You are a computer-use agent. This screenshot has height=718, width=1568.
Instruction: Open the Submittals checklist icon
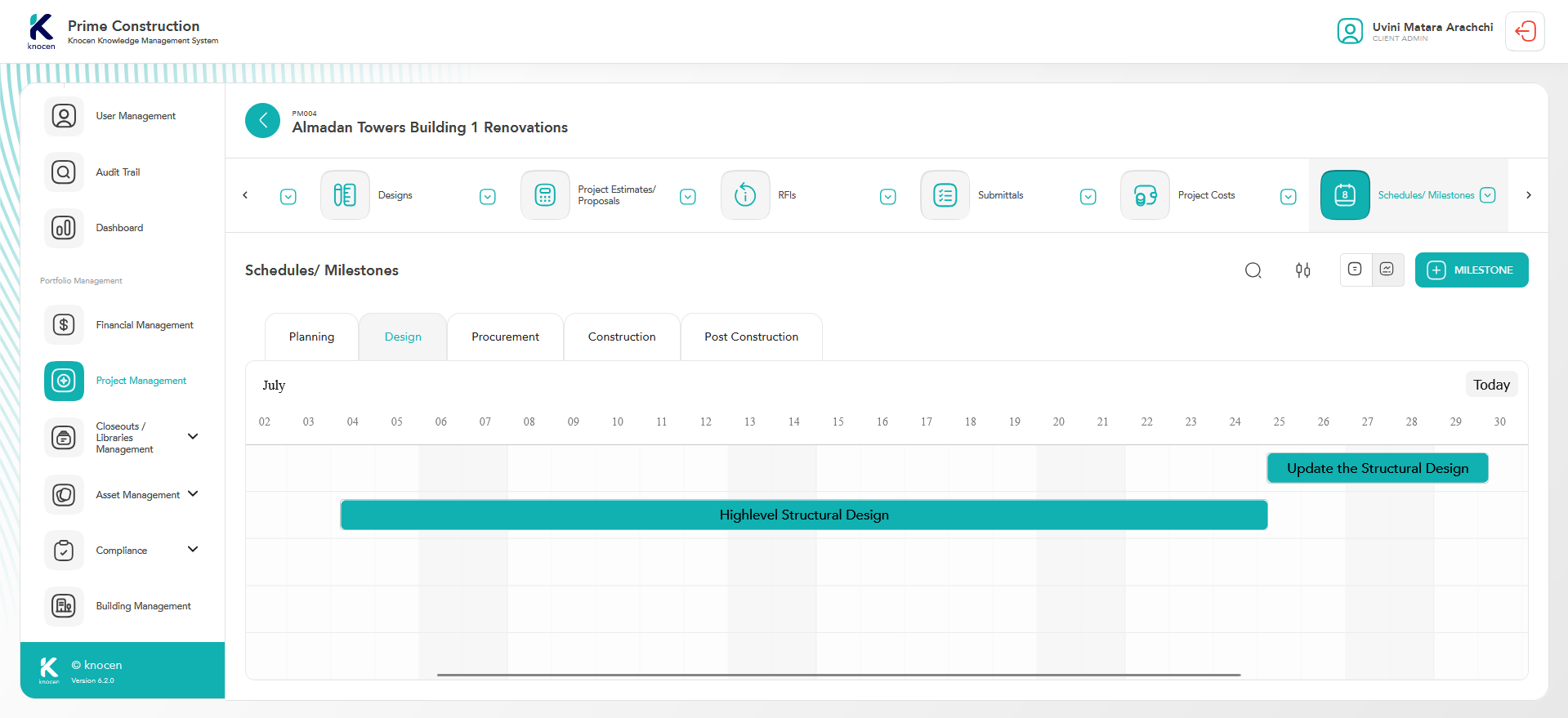[945, 195]
